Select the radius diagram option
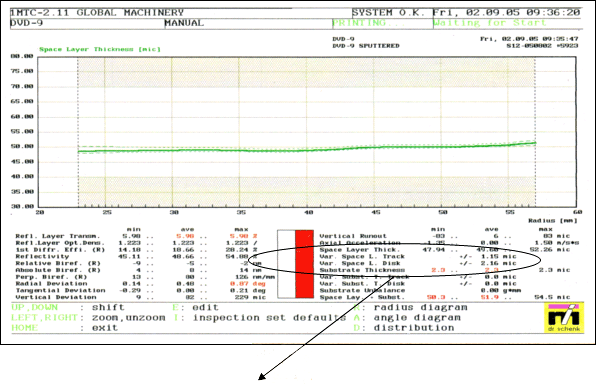Image resolution: width=596 pixels, height=384 pixels. coord(420,307)
